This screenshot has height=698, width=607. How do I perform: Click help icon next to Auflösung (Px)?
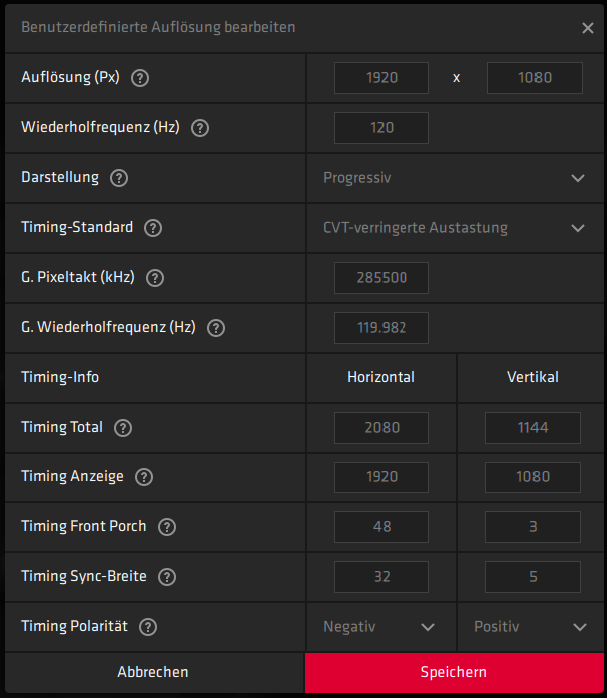[x=140, y=78]
